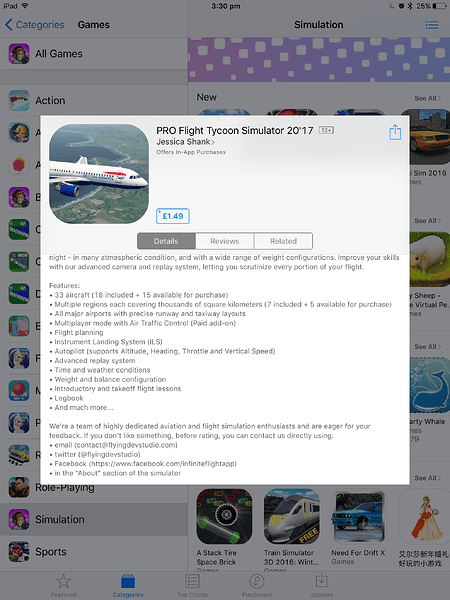Expand See All for New section
Viewport: 450px width, 600px height.
coord(427,98)
